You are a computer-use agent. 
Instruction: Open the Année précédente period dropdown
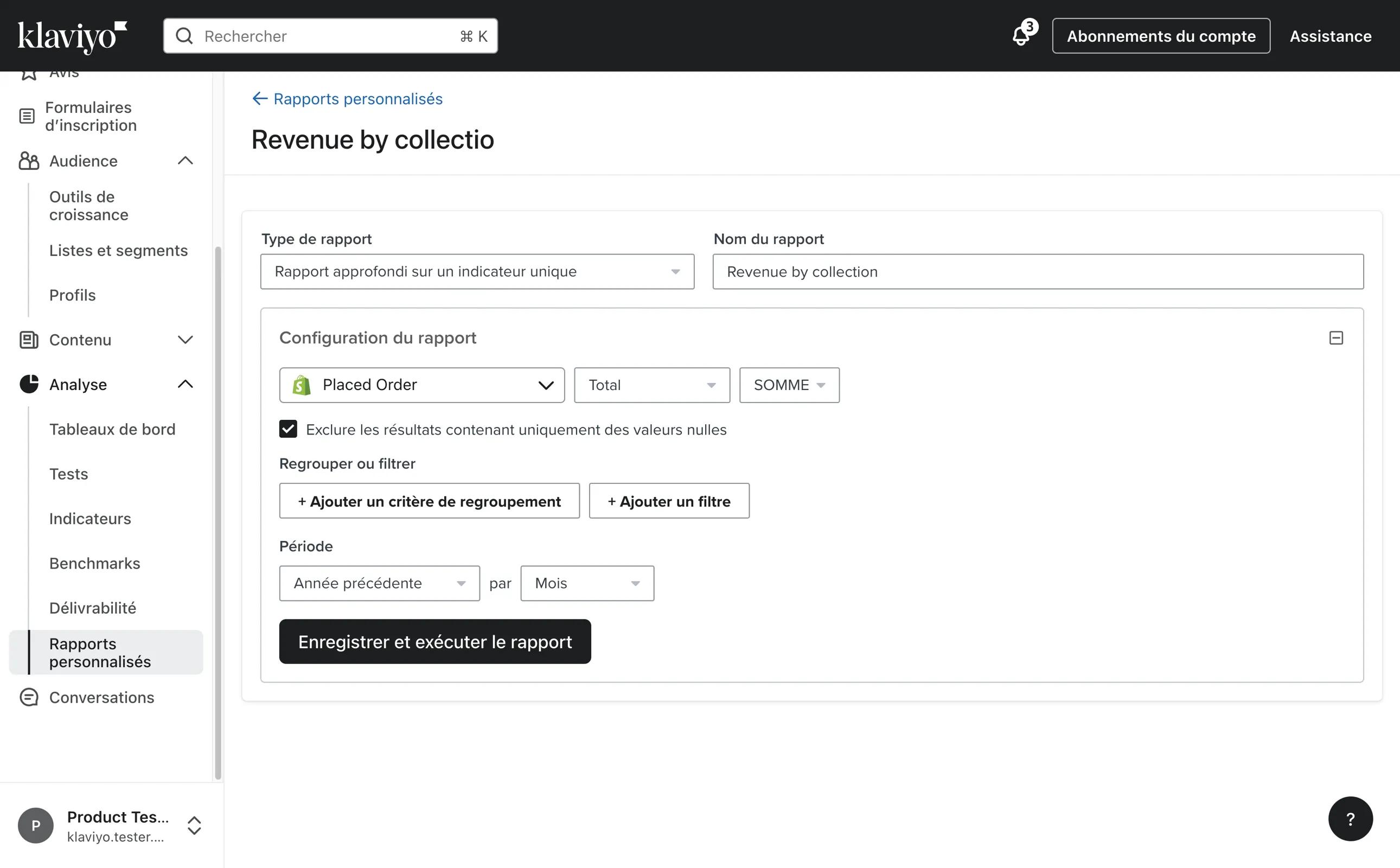click(x=379, y=583)
